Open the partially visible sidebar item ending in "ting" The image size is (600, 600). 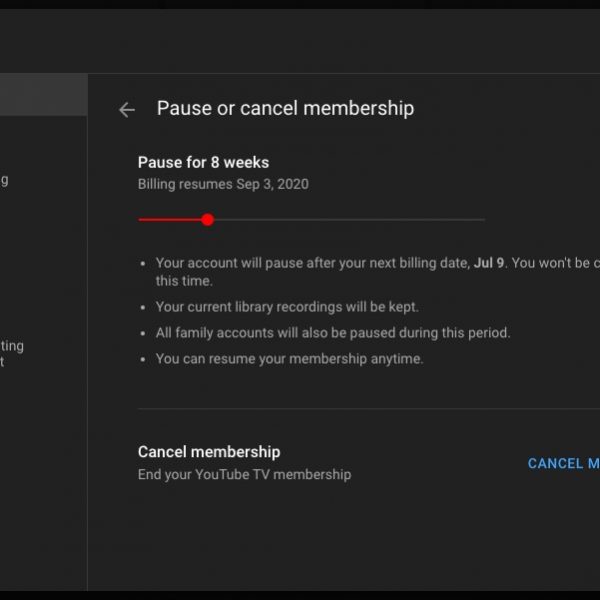12,346
